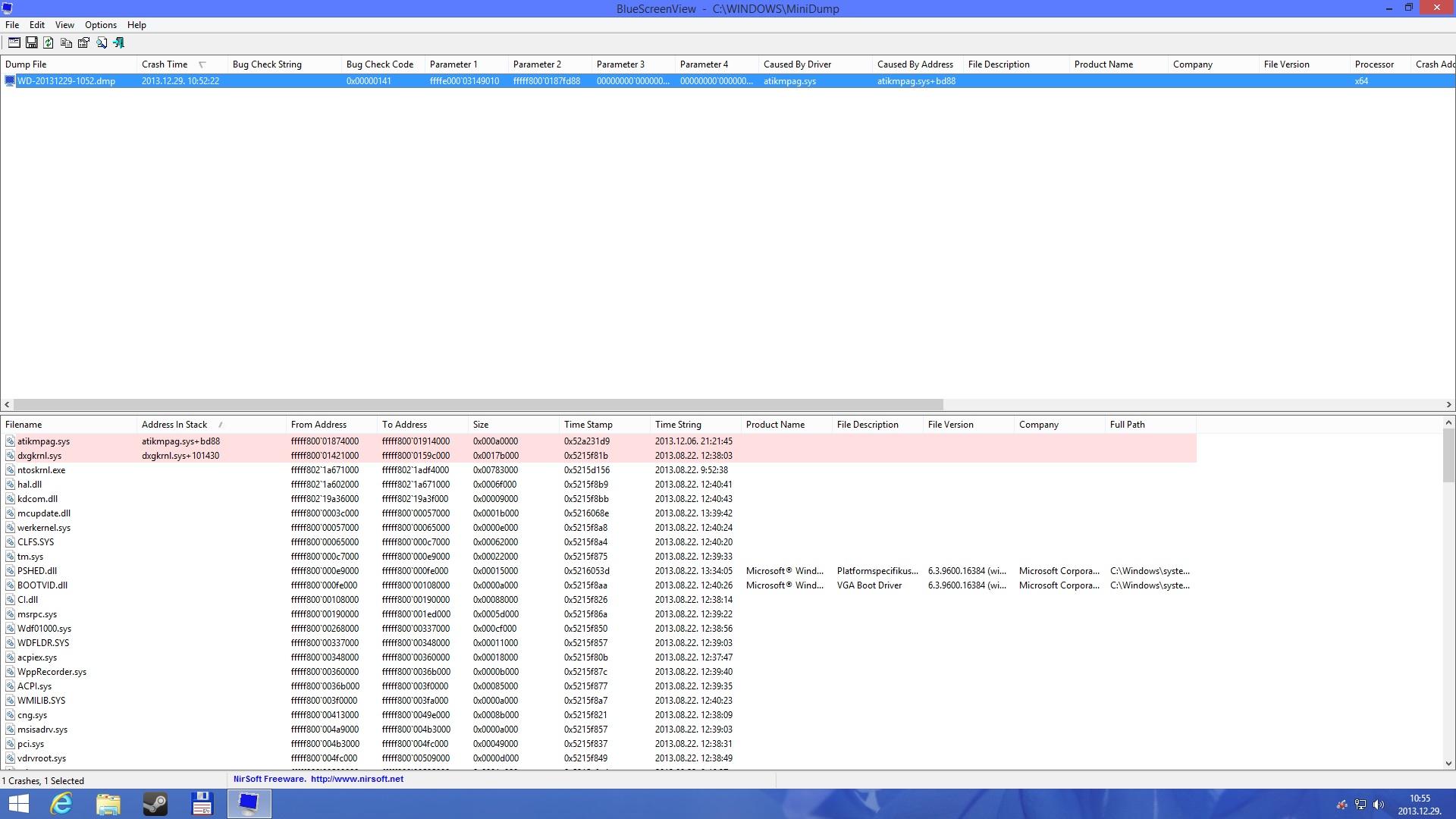
Task: Open Find using the magnifier toolbar icon
Action: coord(101,43)
